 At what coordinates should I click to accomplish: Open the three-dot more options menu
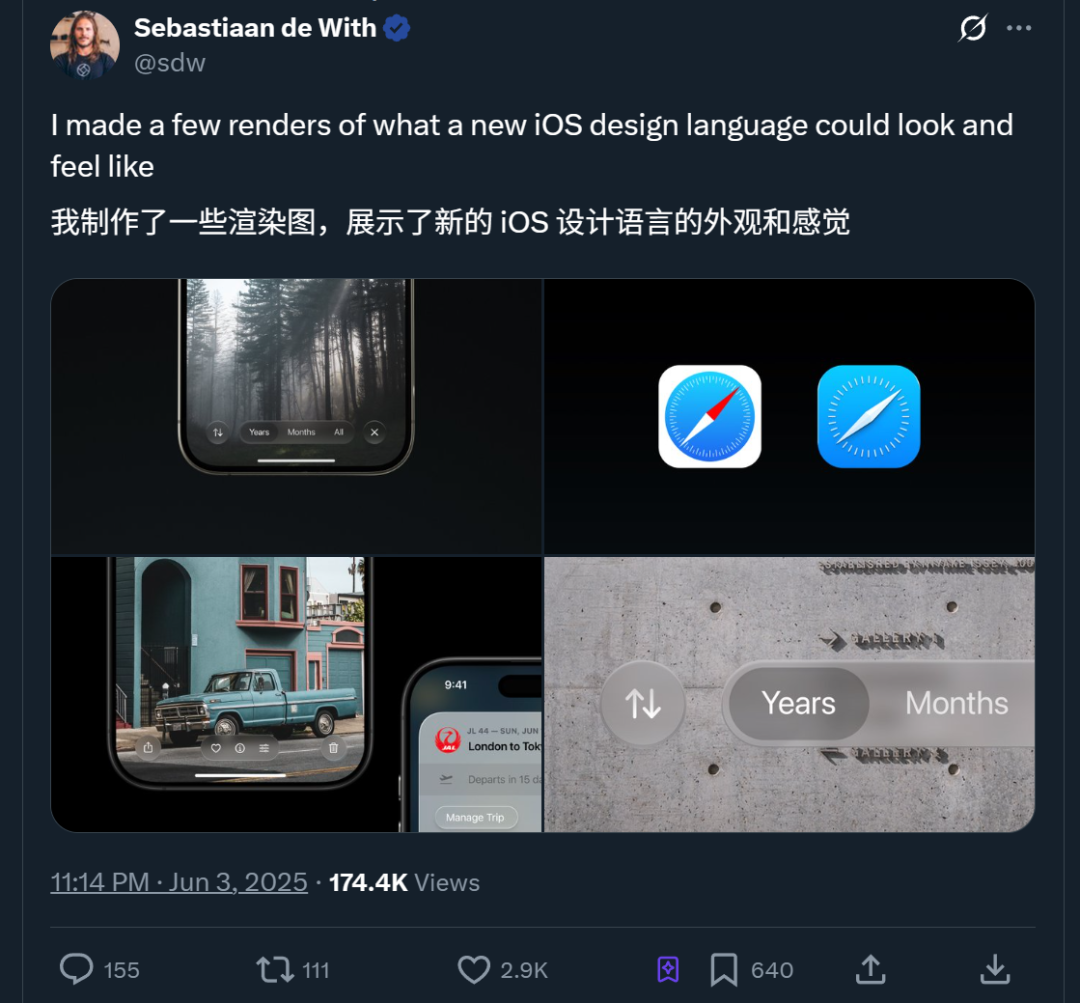point(1019,28)
